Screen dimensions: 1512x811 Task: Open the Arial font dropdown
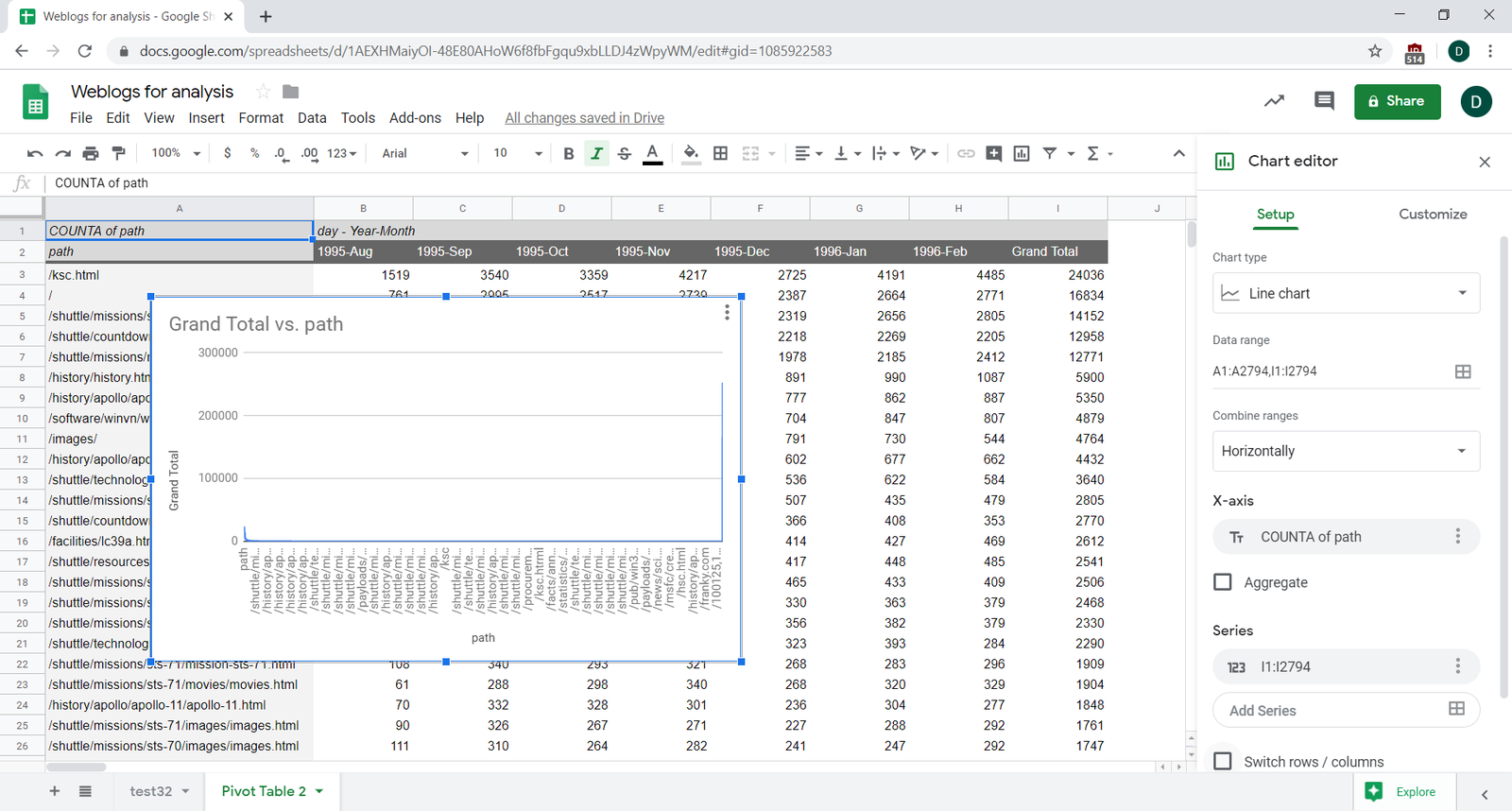424,153
